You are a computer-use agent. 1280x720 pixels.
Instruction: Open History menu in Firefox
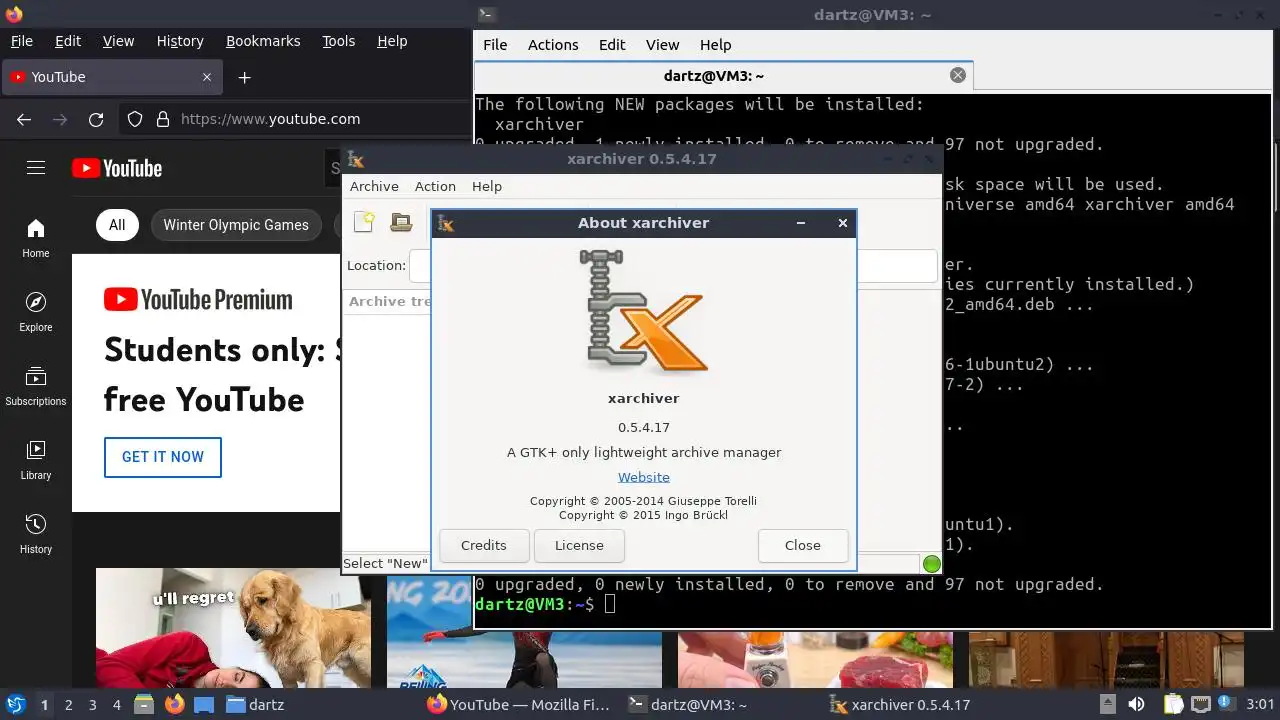[180, 41]
